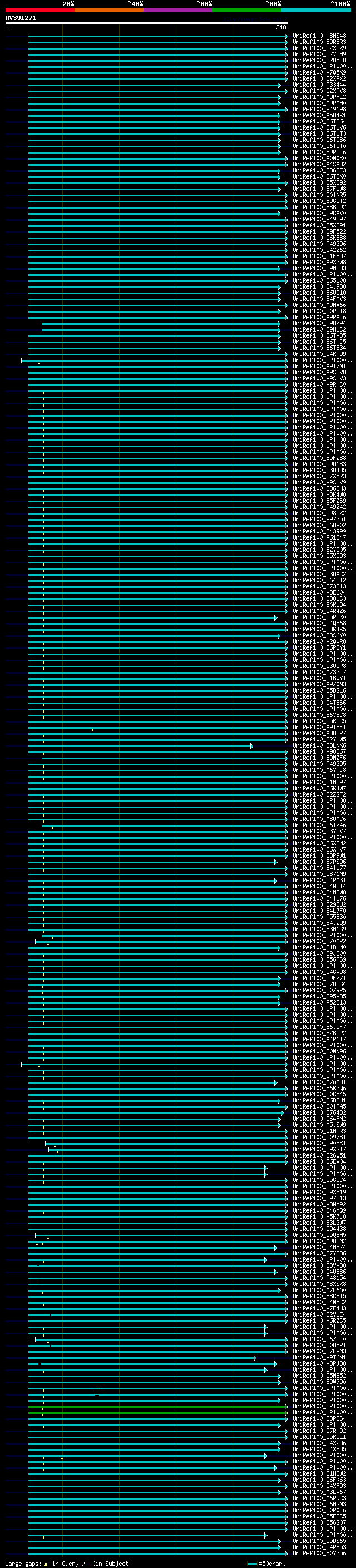Click hit label UniRef100_Q5R5K0

coord(319,617)
